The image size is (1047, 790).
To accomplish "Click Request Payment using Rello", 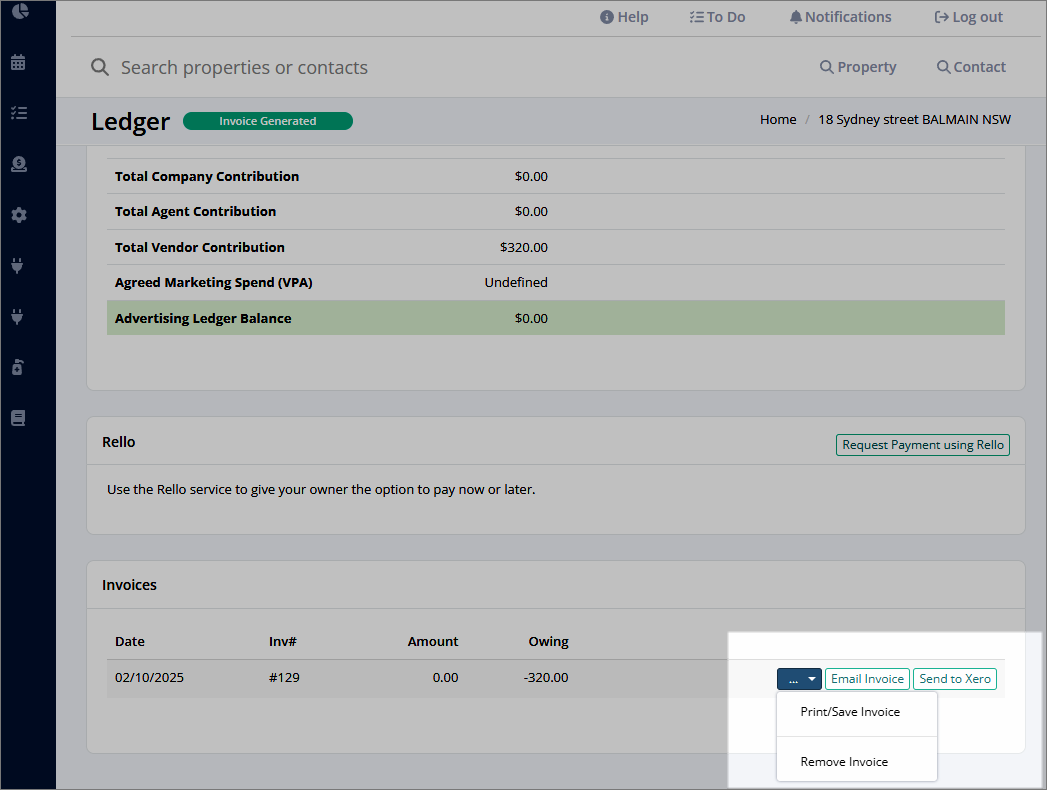I will coord(923,445).
